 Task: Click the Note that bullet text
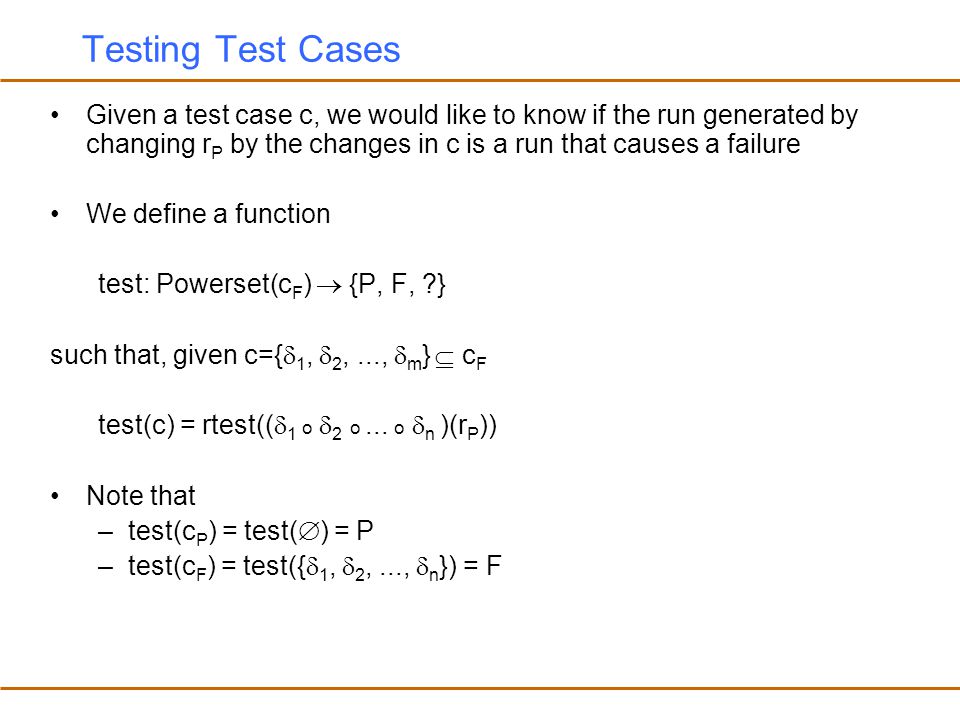click(141, 495)
